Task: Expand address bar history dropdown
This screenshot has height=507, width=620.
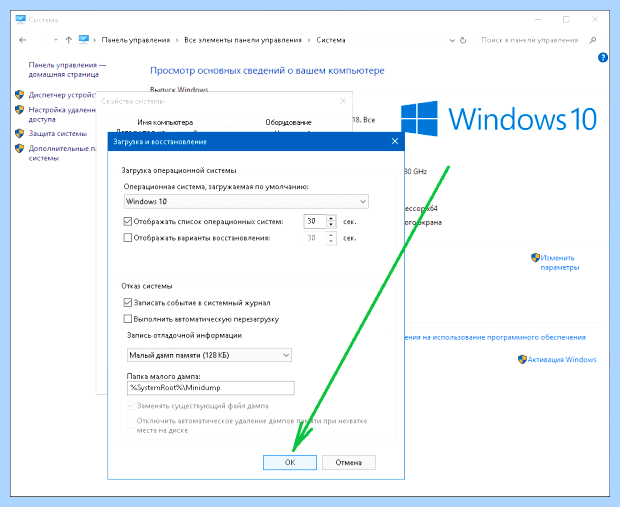Action: tap(452, 40)
